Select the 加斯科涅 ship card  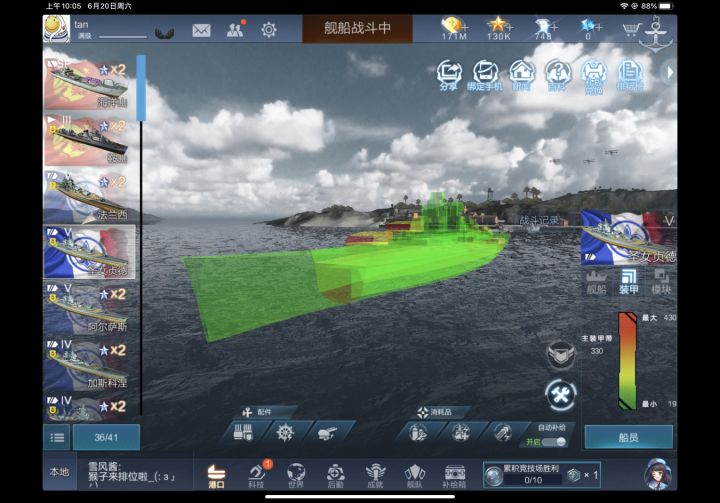90,364
